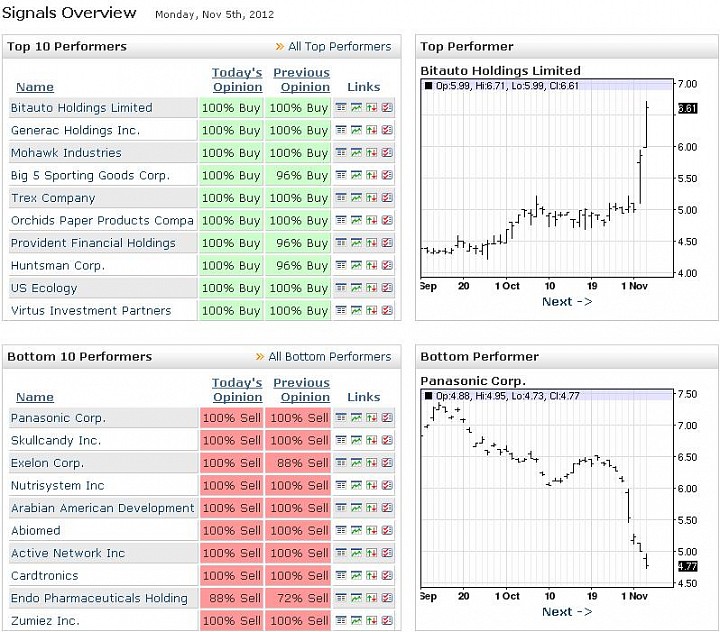This screenshot has width=720, height=632.
Task: Open green chart icon for Mohawk Industries
Action: [356, 152]
